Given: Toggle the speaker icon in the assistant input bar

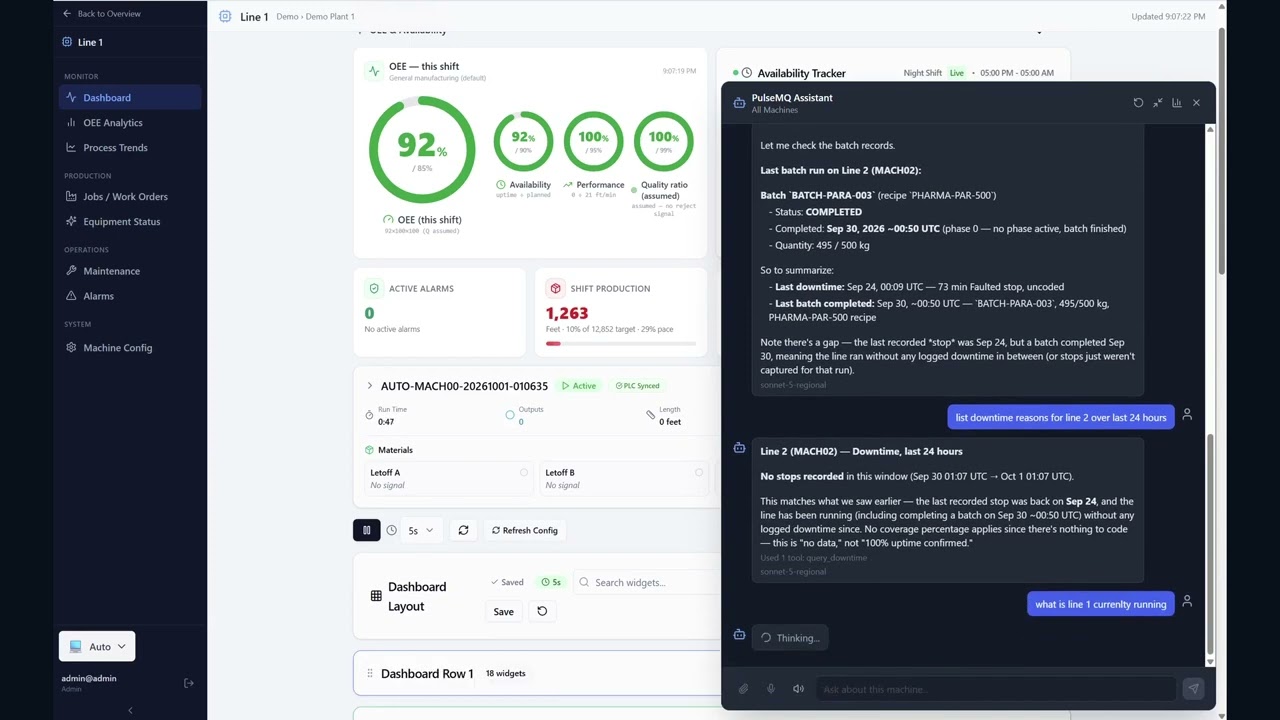Looking at the screenshot, I should (x=798, y=689).
